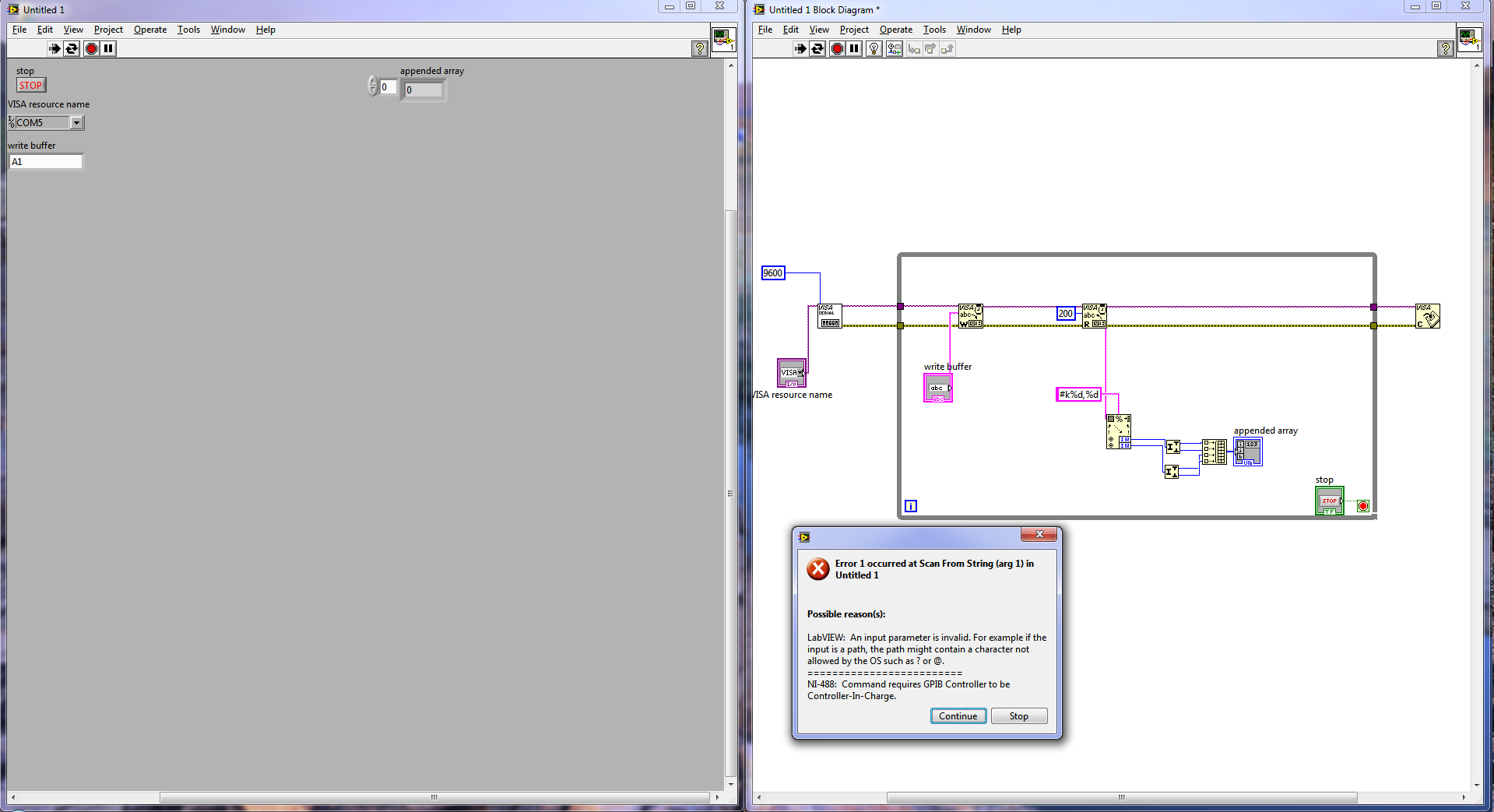This screenshot has width=1494, height=812.
Task: Click the 200 byte count constant
Action: 1066,314
